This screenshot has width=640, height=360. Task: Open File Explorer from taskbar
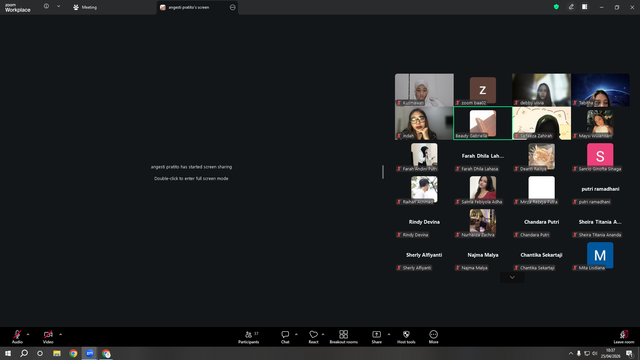click(x=57, y=353)
